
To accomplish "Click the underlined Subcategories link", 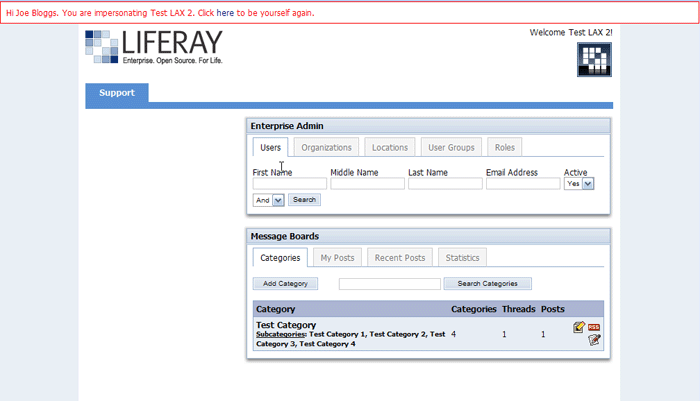I will (x=281, y=334).
